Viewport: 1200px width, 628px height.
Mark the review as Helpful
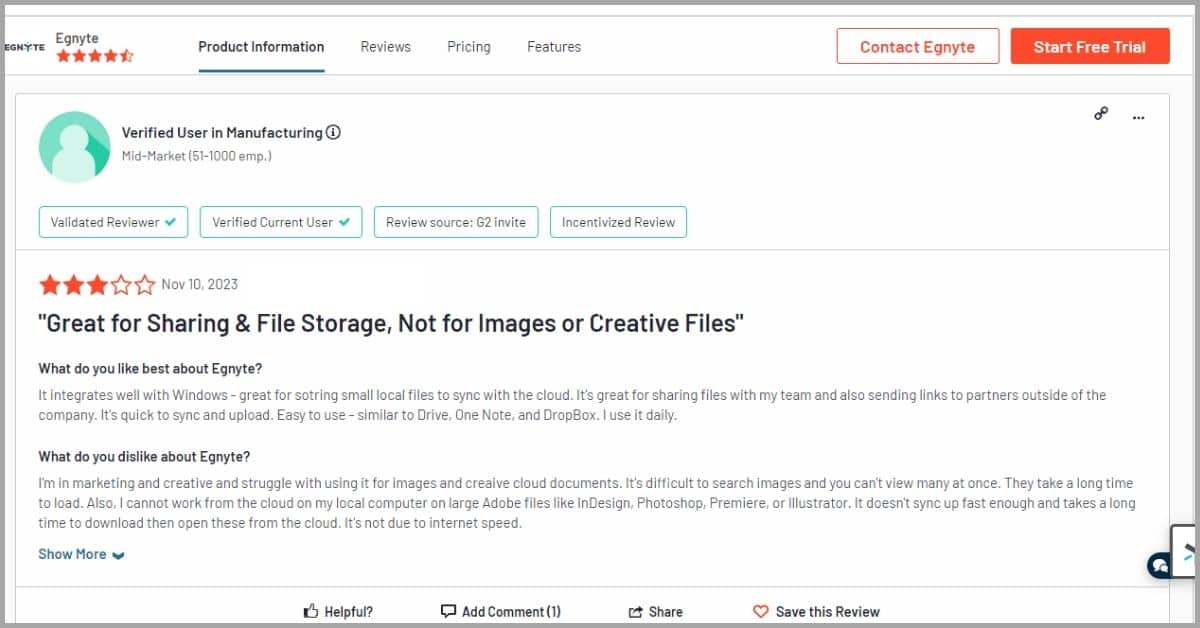[x=338, y=611]
